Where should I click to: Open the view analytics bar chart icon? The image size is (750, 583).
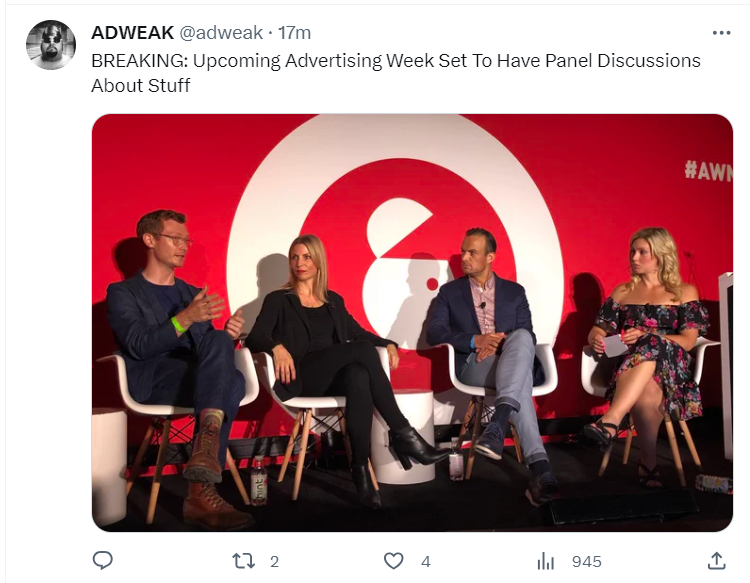545,561
